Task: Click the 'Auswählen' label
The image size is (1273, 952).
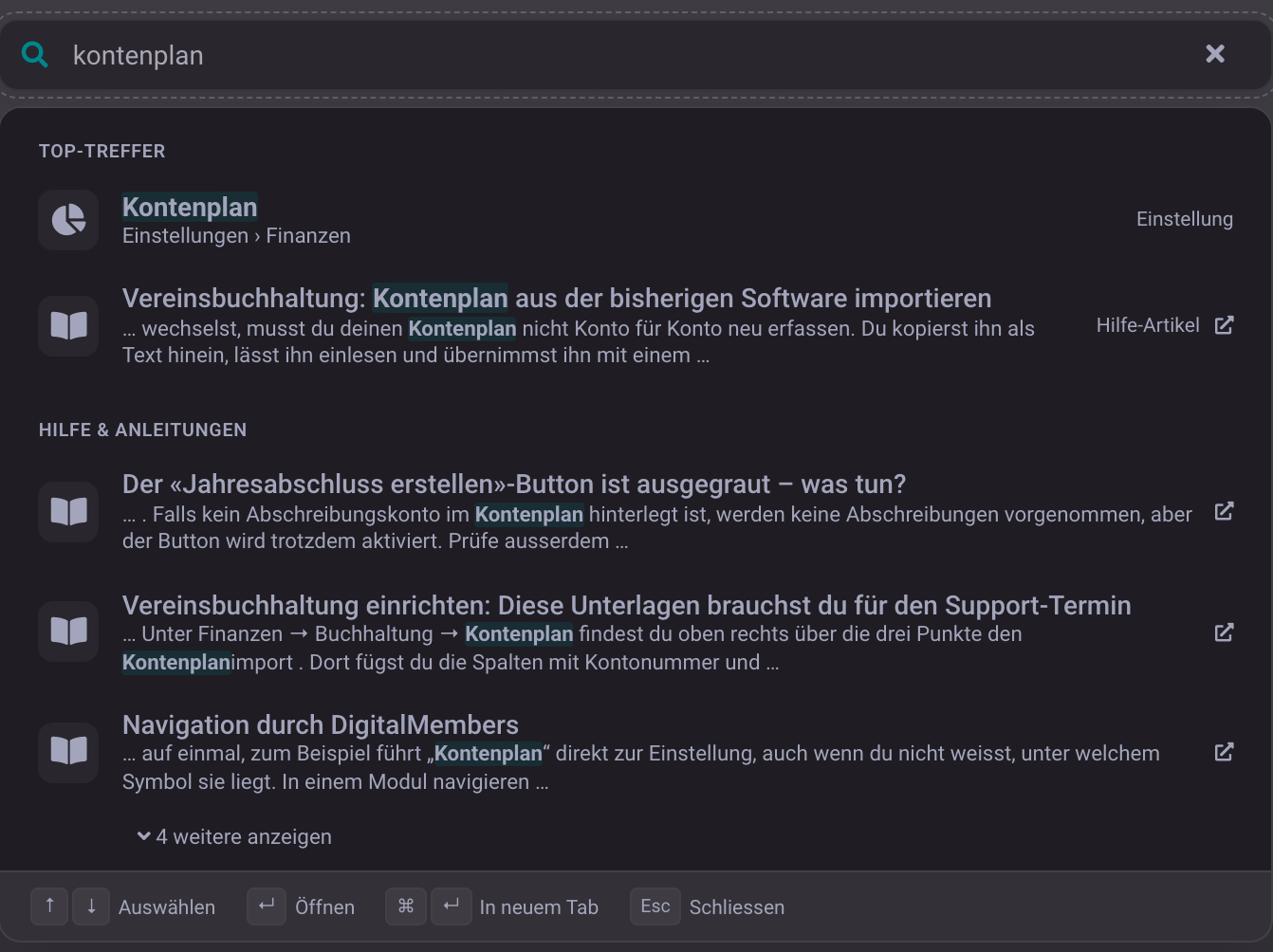Action: (167, 907)
